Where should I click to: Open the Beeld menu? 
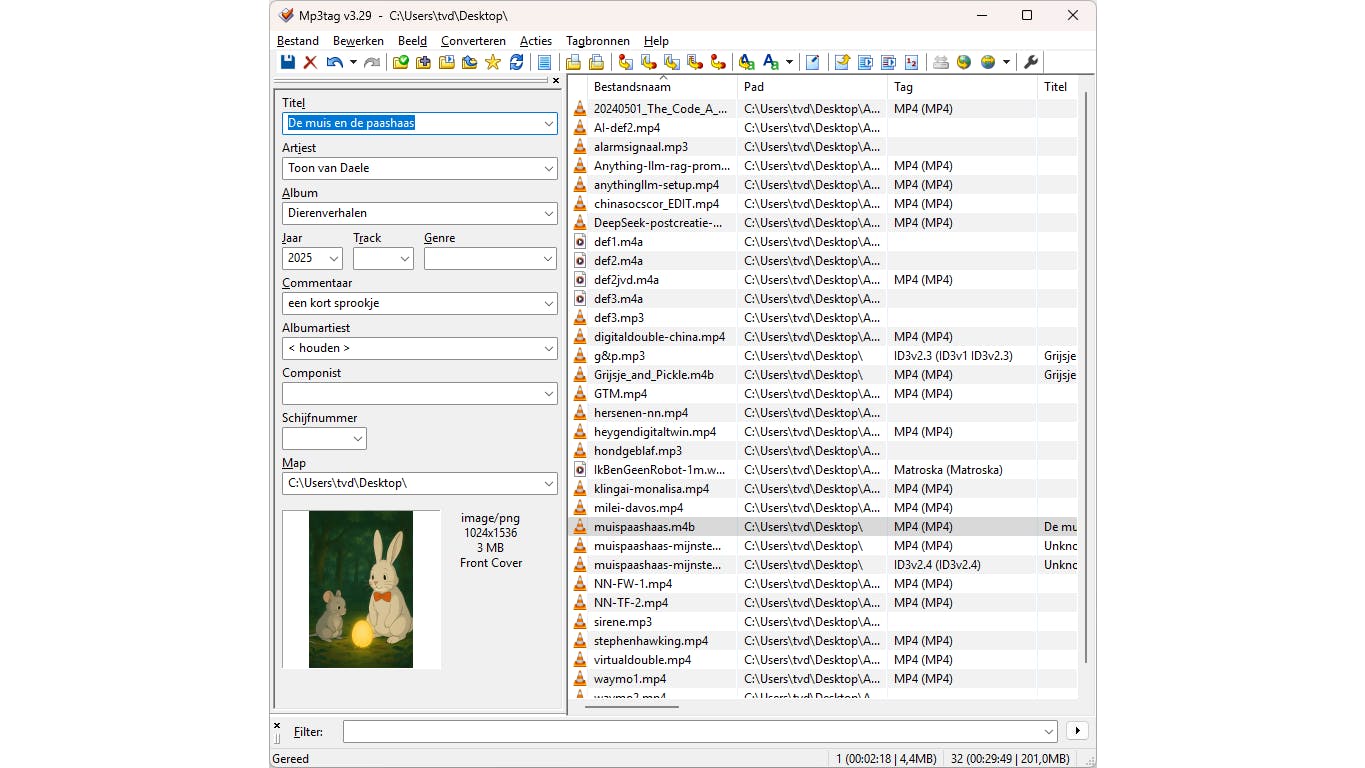412,41
